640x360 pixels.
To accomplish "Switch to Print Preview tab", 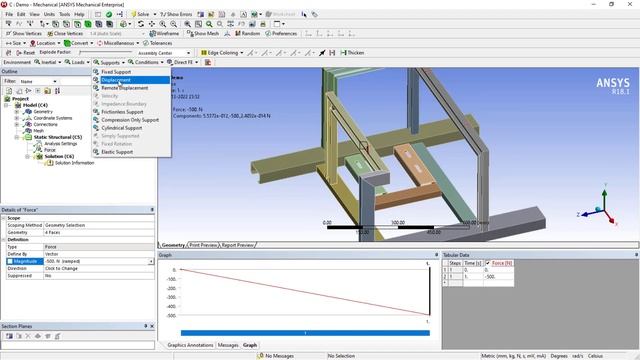I will click(203, 245).
